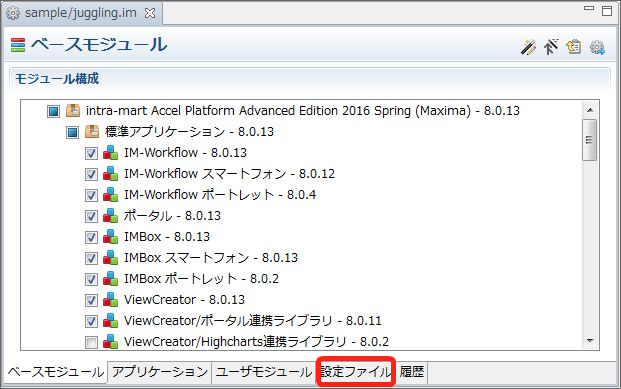
Task: Click the ベースモジュール header icon
Action: click(x=18, y=45)
